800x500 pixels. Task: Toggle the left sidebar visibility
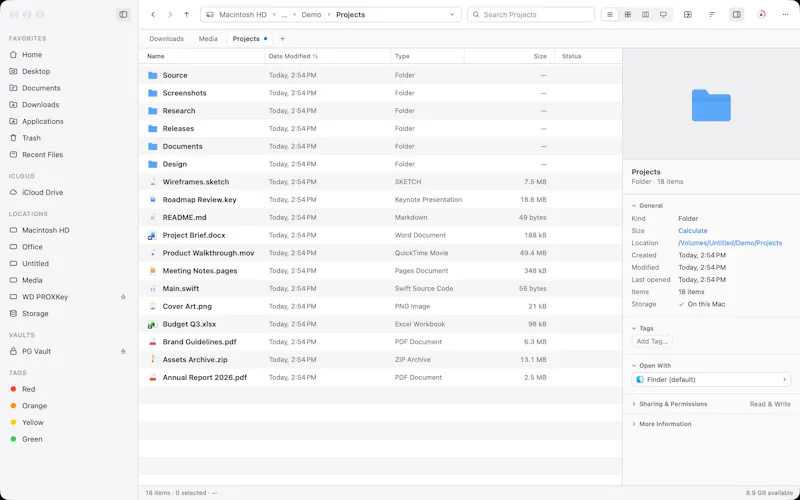pyautogui.click(x=123, y=15)
